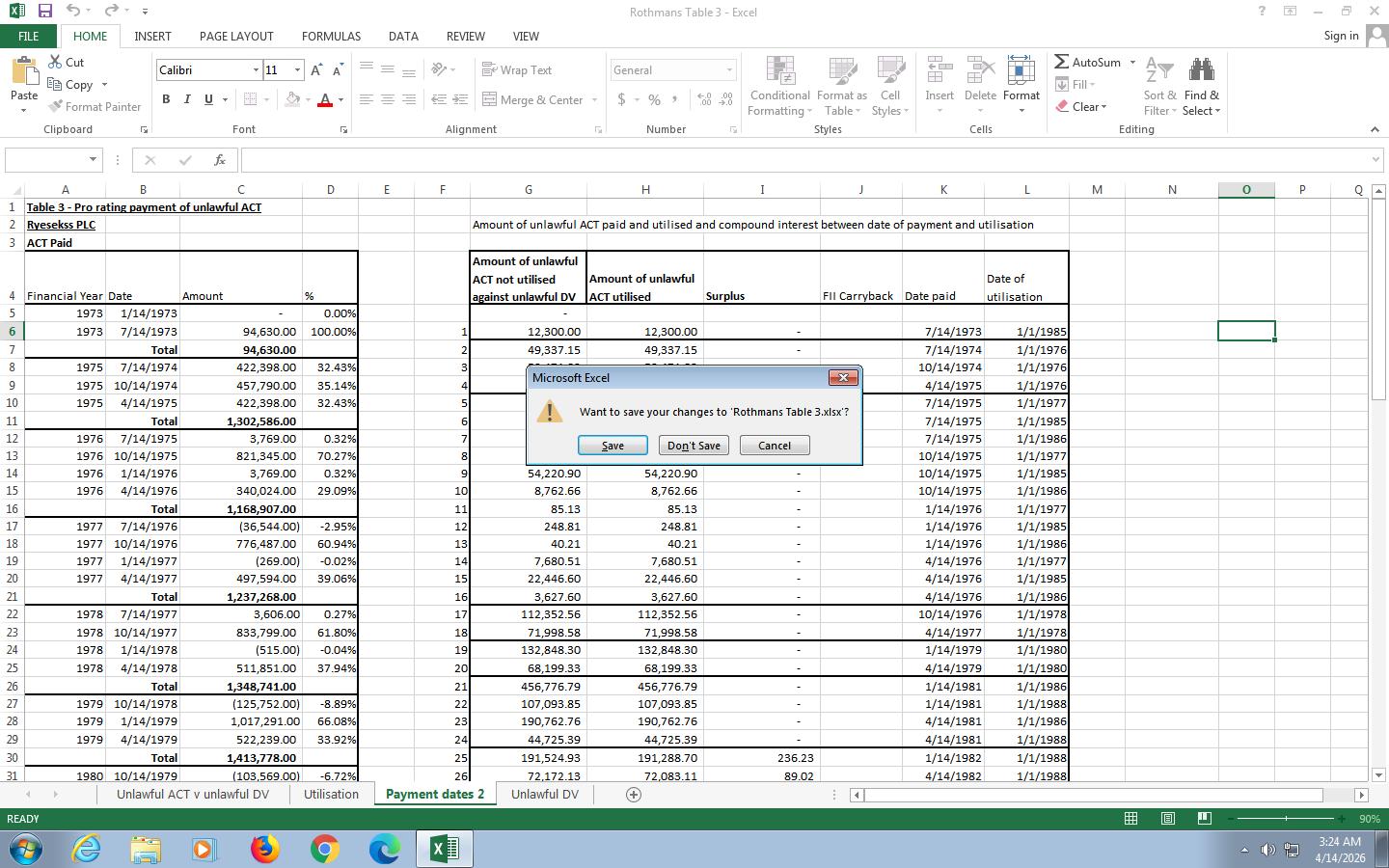Add a new sheet with plus icon

coord(634,795)
